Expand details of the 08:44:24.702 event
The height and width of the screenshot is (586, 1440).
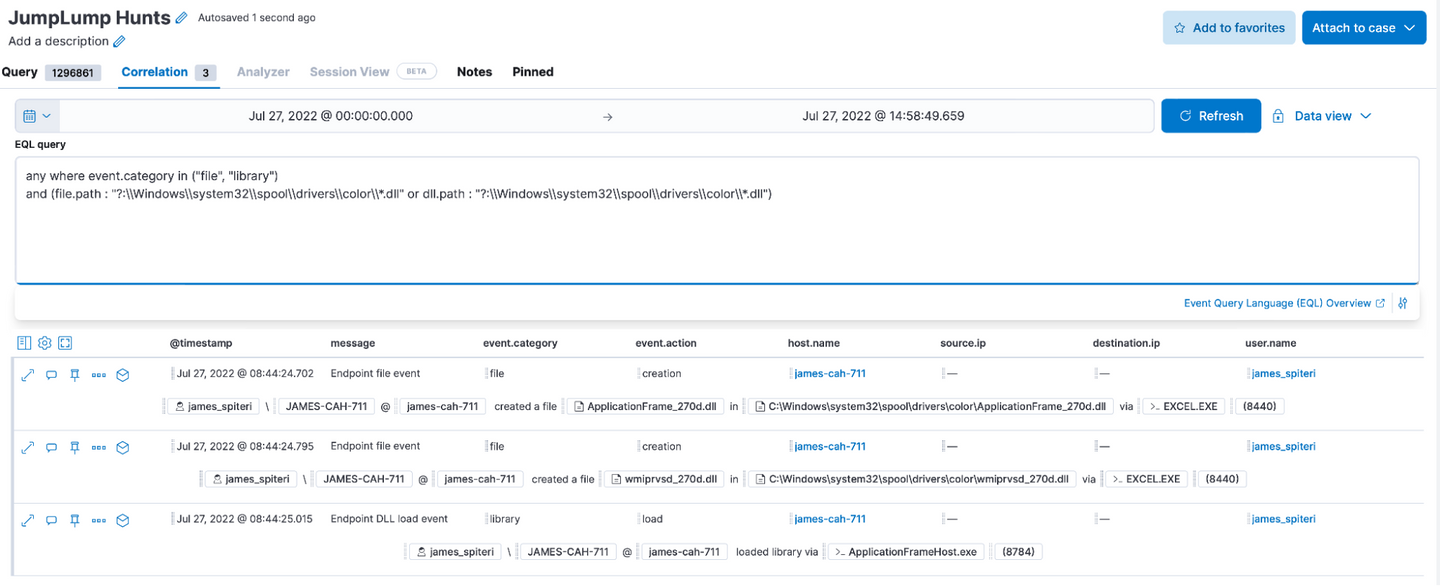[27, 375]
